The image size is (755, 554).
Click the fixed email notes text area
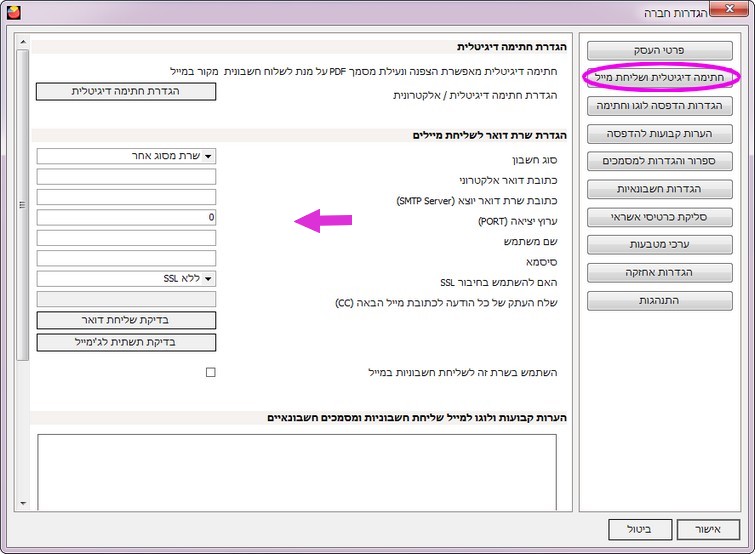(x=297, y=472)
